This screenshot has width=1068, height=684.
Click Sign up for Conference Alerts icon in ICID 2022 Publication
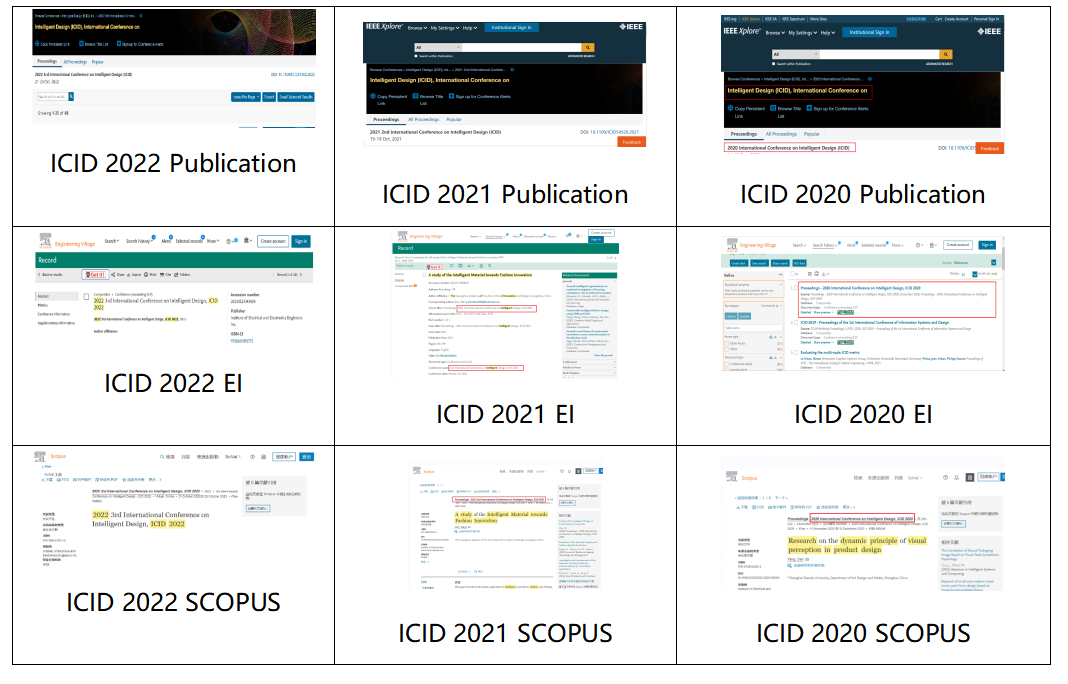coord(119,44)
